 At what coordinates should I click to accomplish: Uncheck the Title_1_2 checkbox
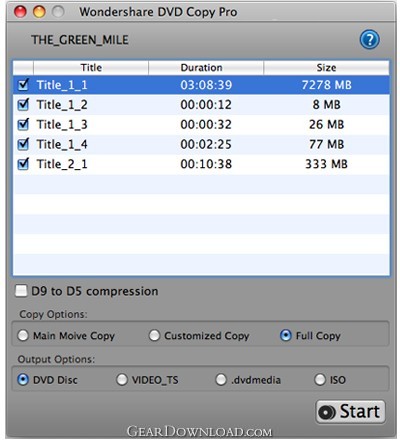tap(23, 105)
